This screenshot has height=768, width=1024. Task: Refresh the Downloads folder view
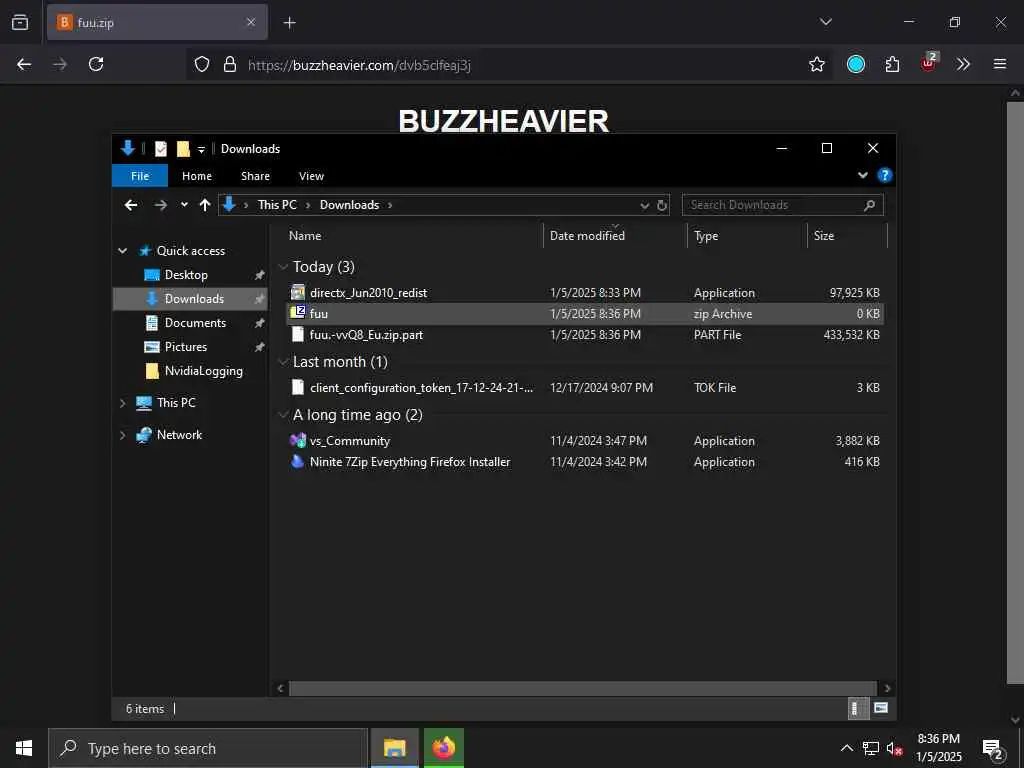click(662, 205)
